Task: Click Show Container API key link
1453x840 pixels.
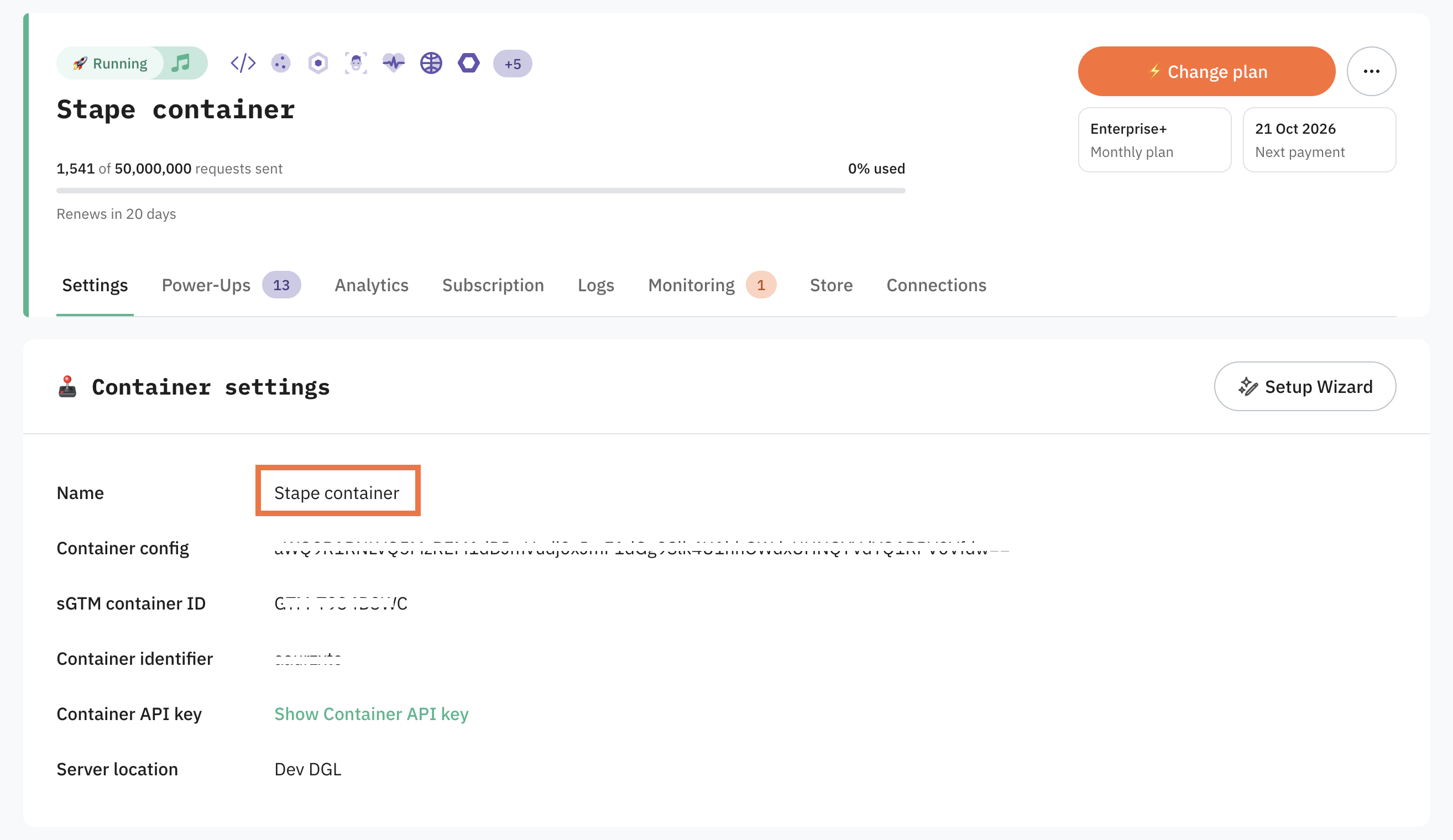Action: (372, 714)
